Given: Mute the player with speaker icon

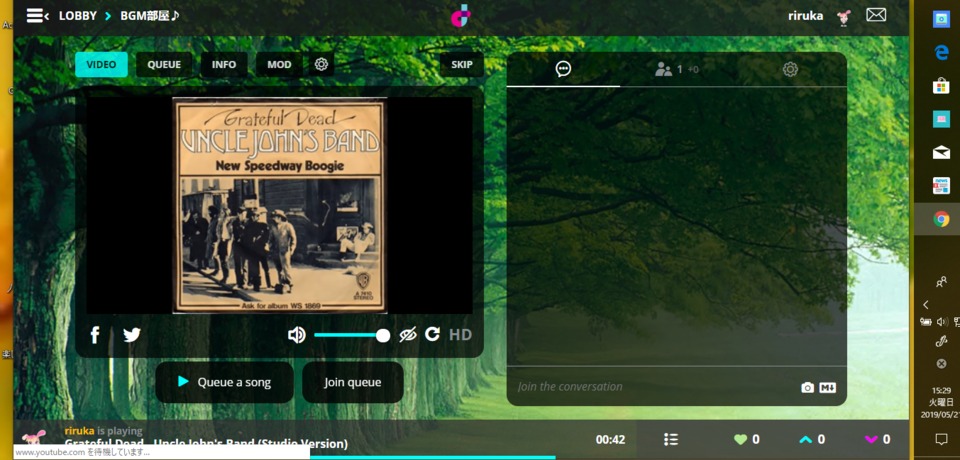Looking at the screenshot, I should pos(297,335).
